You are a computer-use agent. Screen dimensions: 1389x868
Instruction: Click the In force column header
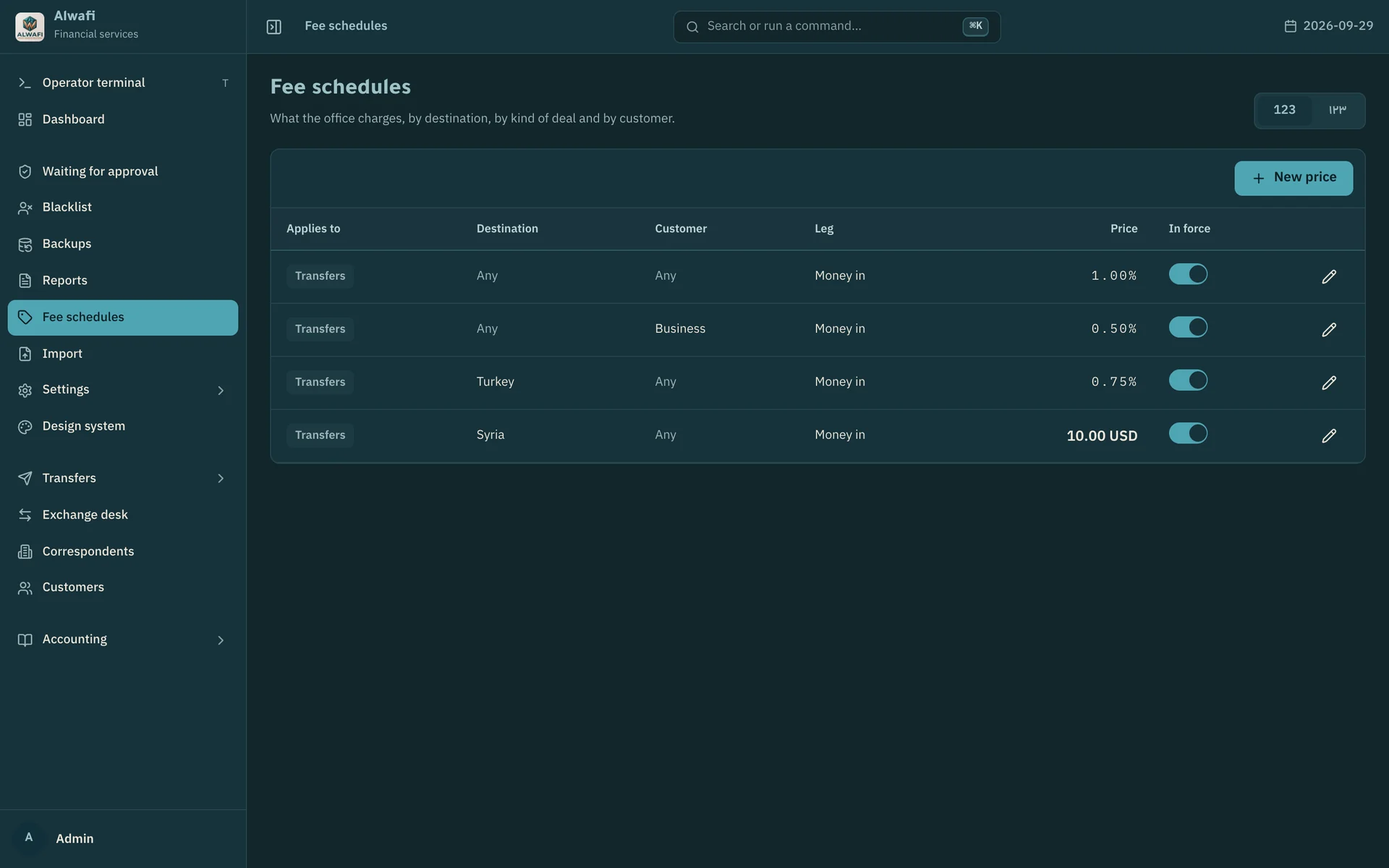[1189, 229]
